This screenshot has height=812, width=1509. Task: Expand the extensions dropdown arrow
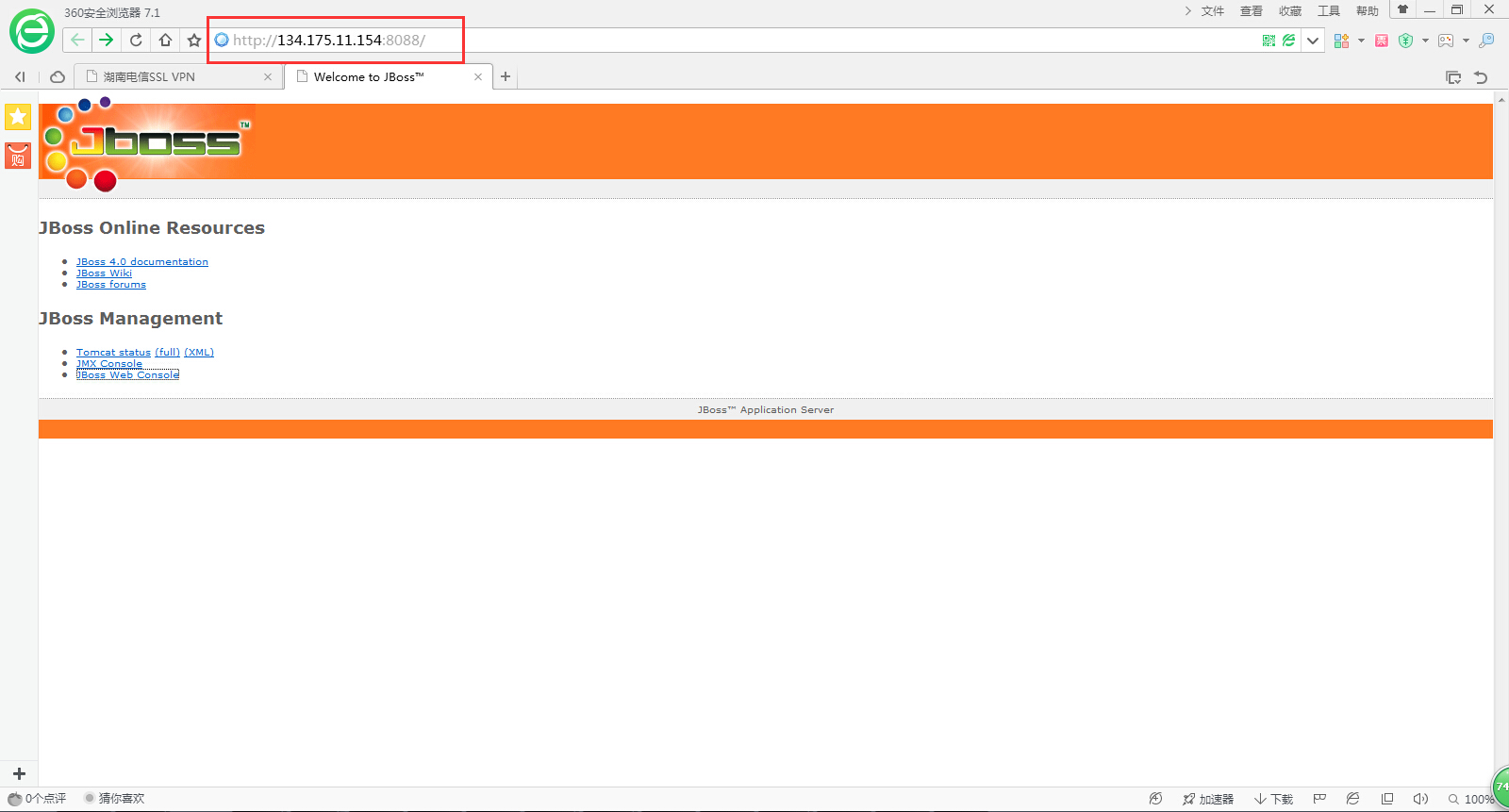(1361, 41)
